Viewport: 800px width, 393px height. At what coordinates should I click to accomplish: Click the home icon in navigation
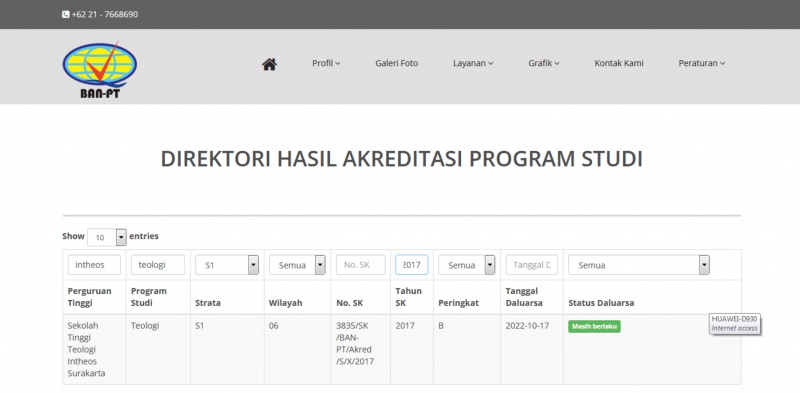coord(269,64)
